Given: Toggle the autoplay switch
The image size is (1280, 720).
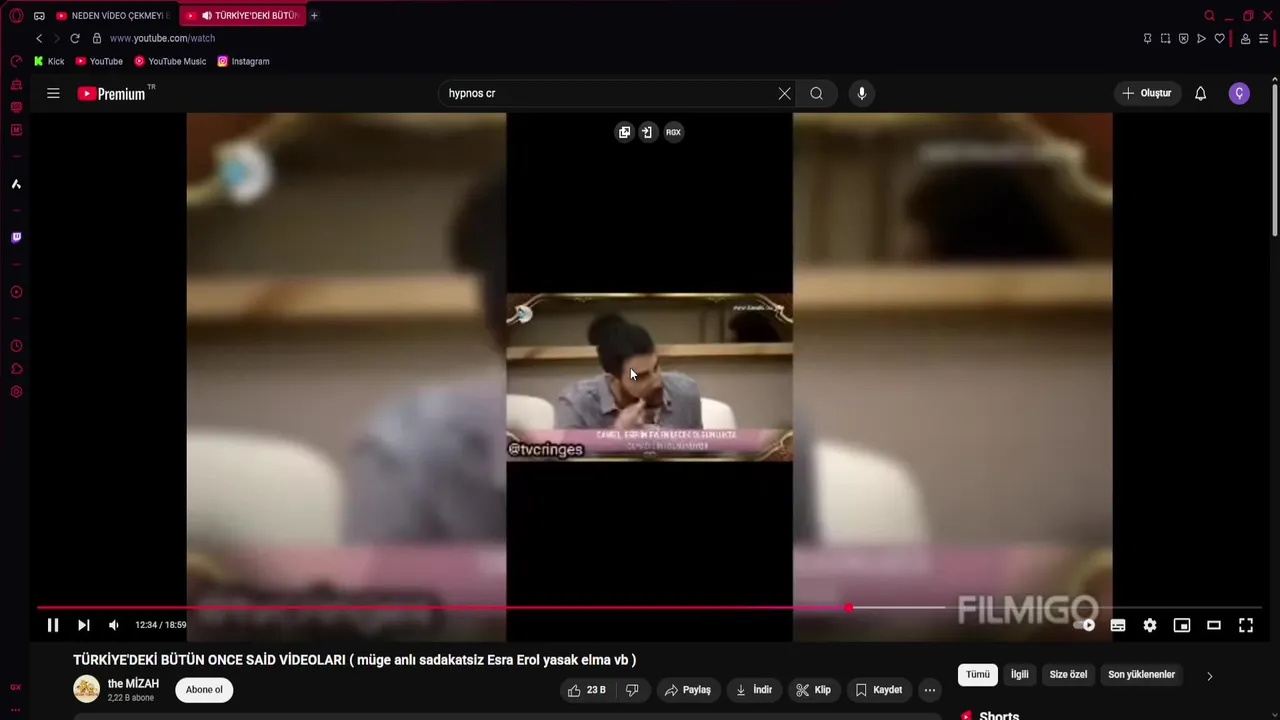Looking at the screenshot, I should click(x=1086, y=625).
